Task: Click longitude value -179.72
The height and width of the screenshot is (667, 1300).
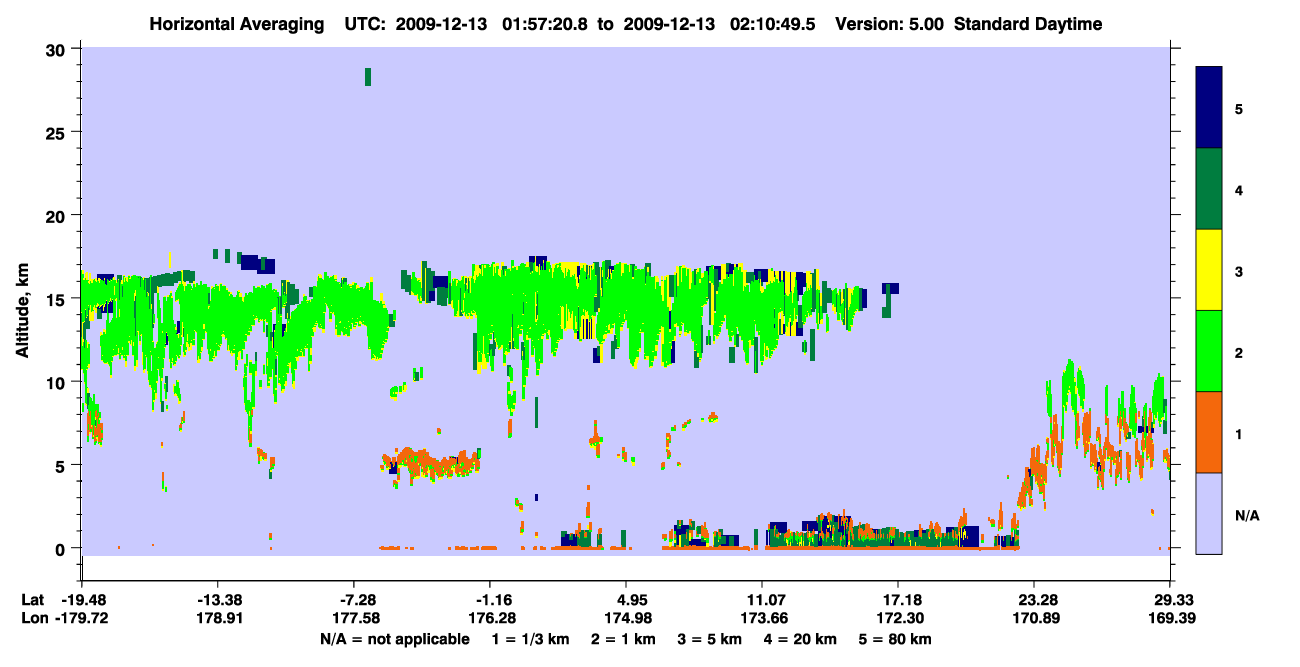Action: [81, 619]
